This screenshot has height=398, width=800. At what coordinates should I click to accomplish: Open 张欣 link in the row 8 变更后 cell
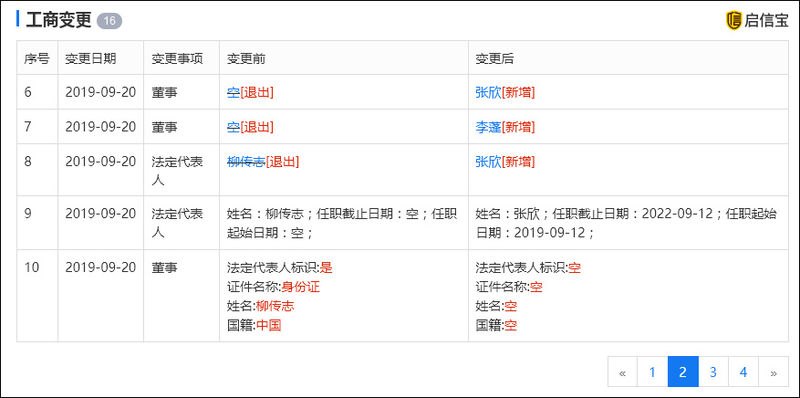click(x=488, y=162)
